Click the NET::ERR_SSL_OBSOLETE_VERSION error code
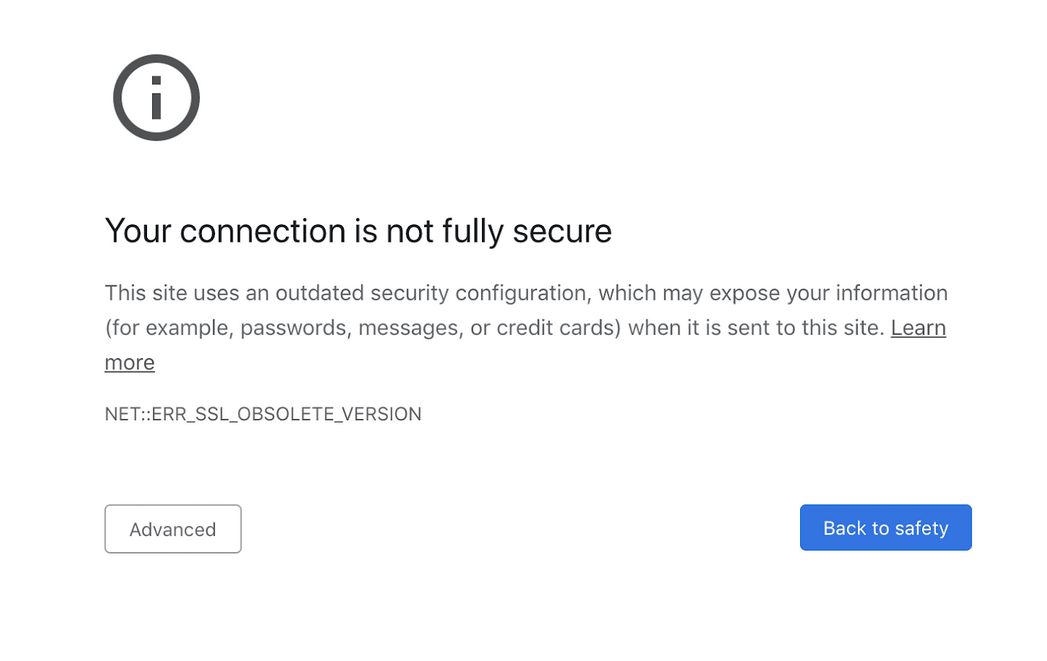This screenshot has height=661, width=1047. coord(263,414)
